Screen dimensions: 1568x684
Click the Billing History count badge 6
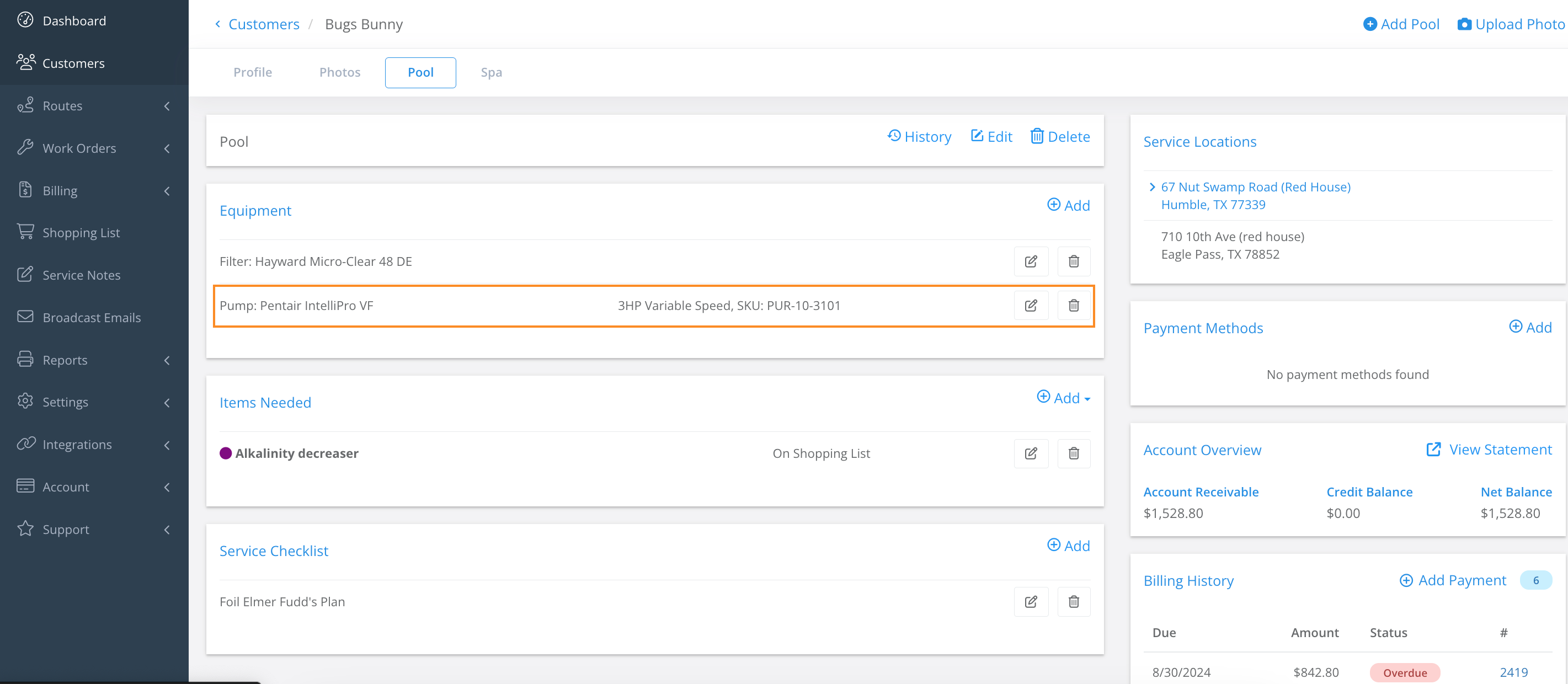1536,580
